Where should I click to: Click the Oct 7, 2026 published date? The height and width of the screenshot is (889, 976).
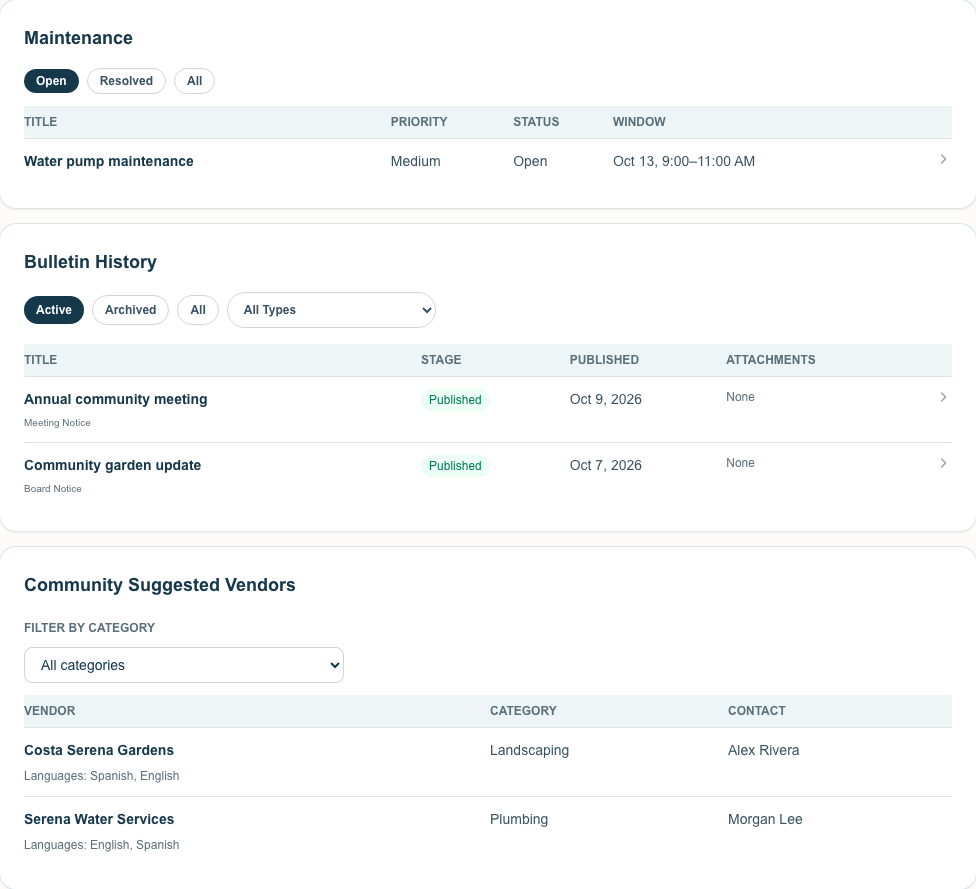606,465
